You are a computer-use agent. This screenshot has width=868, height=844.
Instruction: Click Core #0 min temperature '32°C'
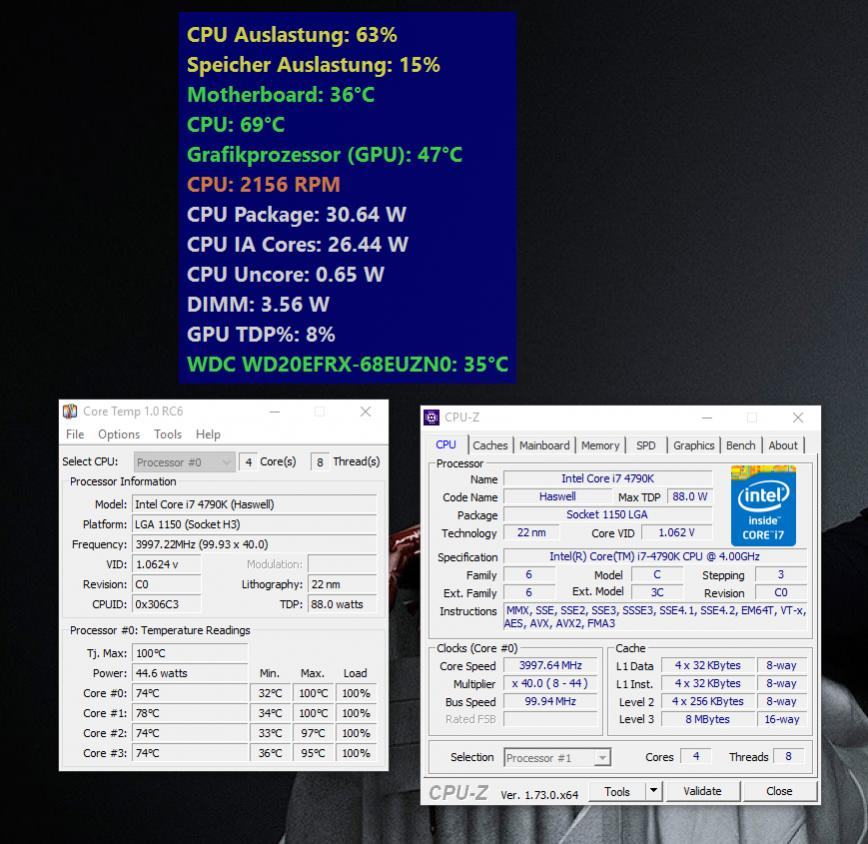[270, 693]
